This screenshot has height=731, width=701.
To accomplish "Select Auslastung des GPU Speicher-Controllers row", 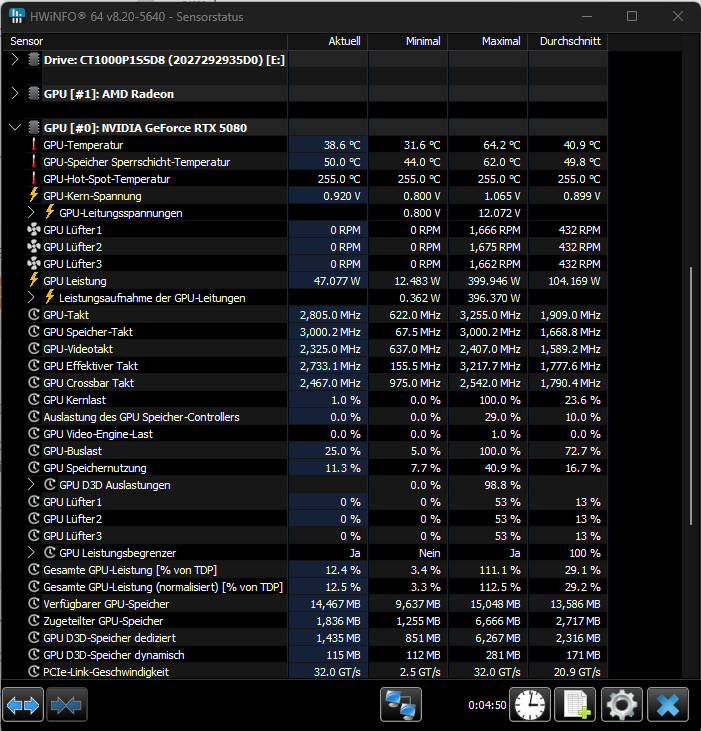I will tap(141, 417).
